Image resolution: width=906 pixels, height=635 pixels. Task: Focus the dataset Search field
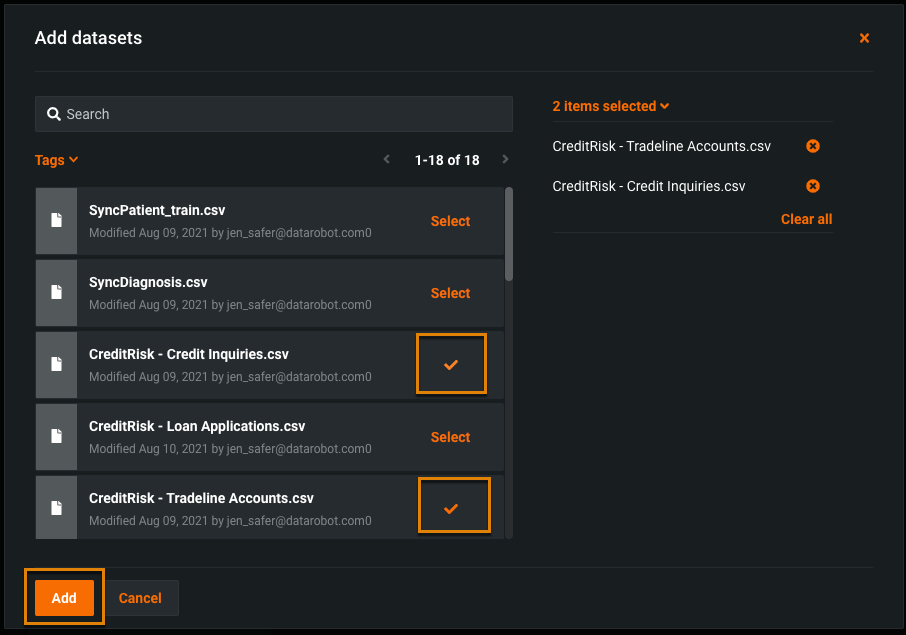click(280, 114)
